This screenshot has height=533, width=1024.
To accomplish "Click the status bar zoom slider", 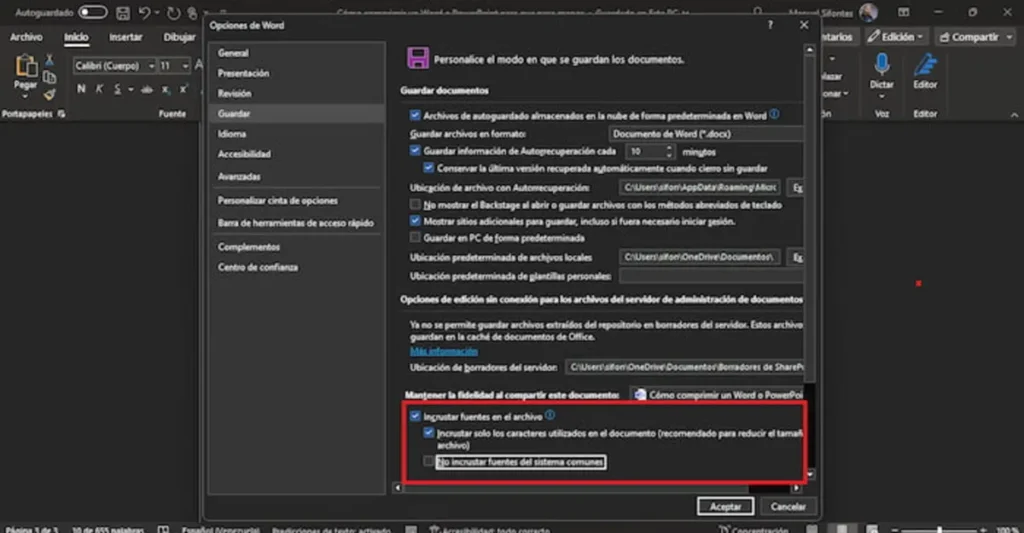I will coord(938,529).
